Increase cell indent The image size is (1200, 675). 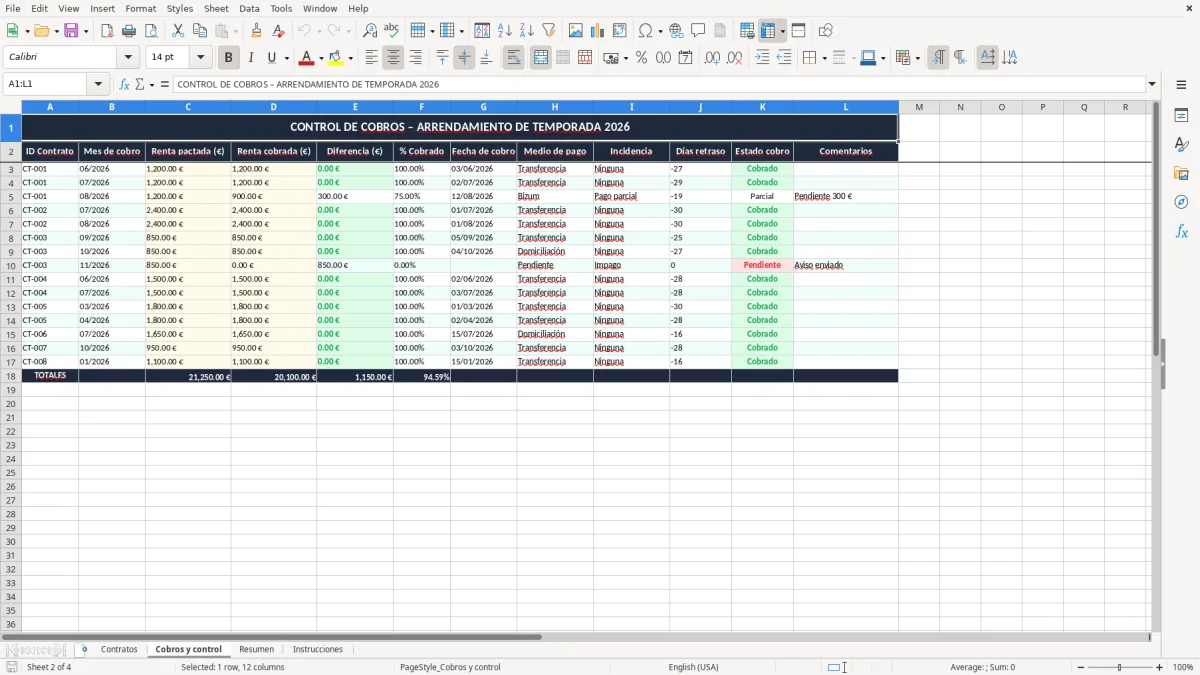point(762,58)
